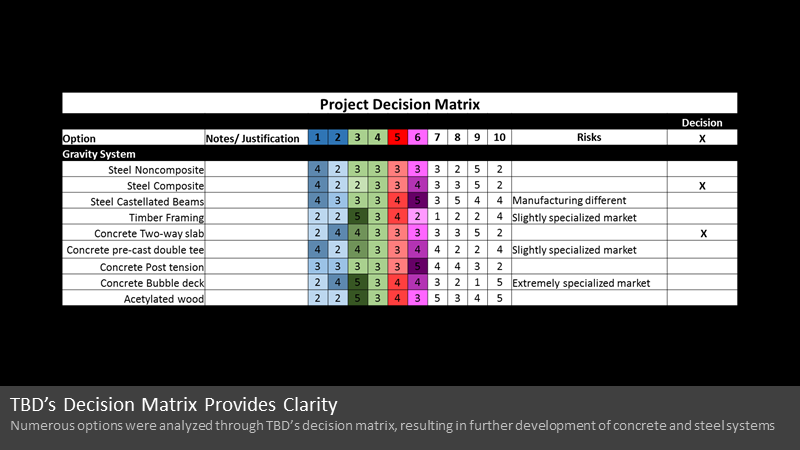Screen dimensions: 800x450
Task: Select the magenta column 6 header
Action: (417, 137)
